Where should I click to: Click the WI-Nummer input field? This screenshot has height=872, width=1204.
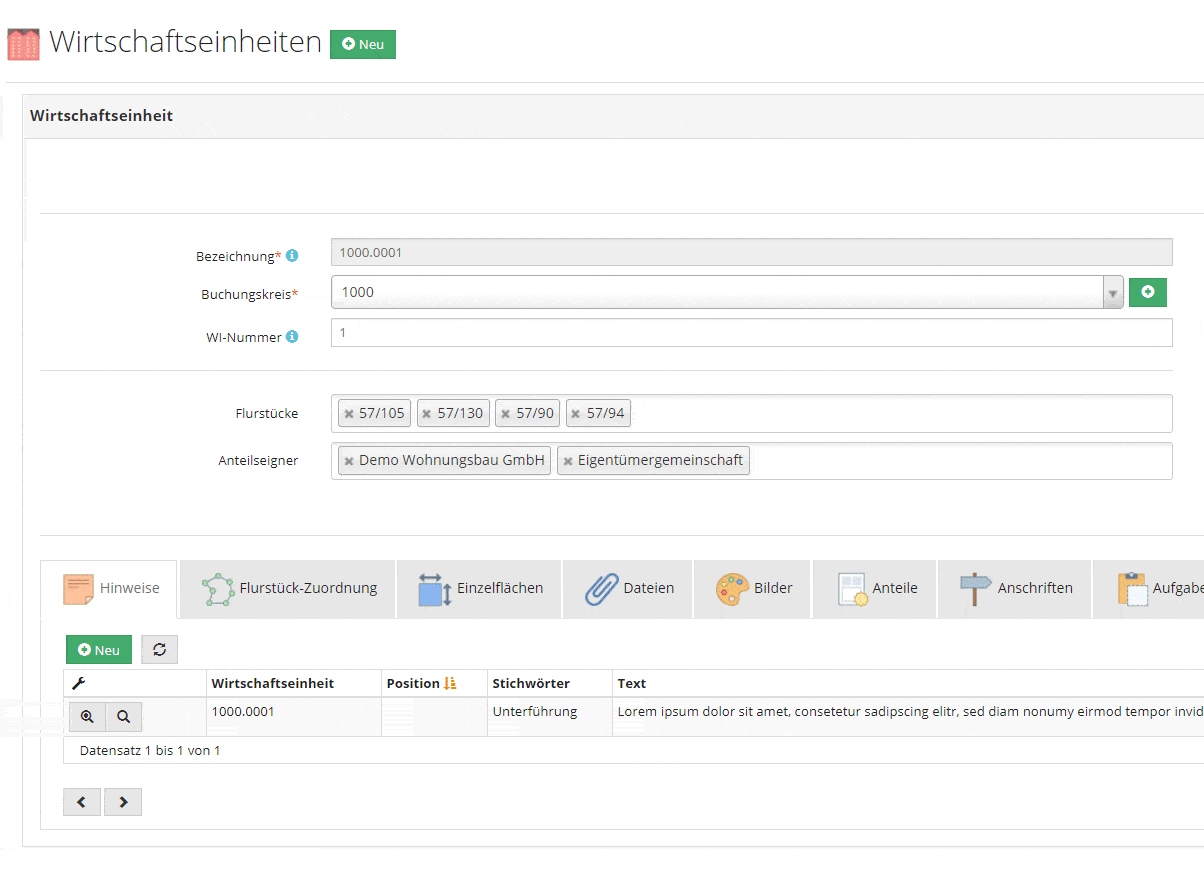(751, 333)
